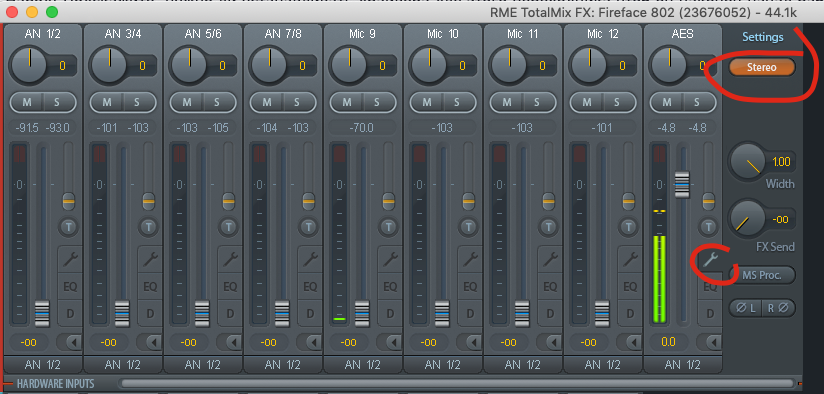Open EQ panel on AN 5/6 channel

pos(230,286)
